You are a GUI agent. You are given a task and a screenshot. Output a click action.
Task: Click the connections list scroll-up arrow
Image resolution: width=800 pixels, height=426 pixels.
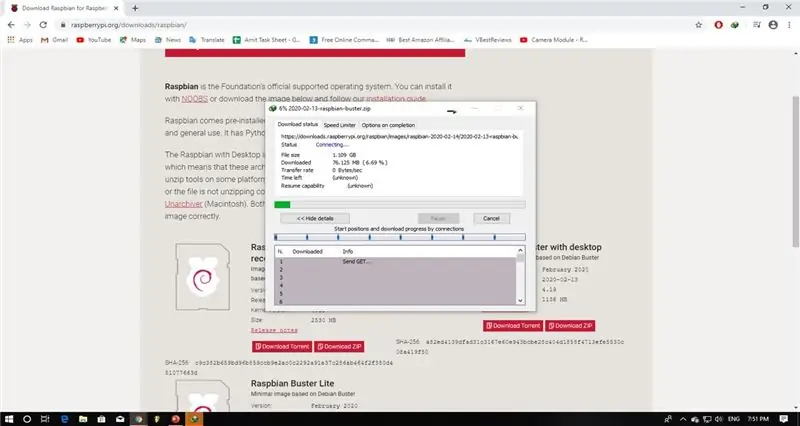point(520,250)
